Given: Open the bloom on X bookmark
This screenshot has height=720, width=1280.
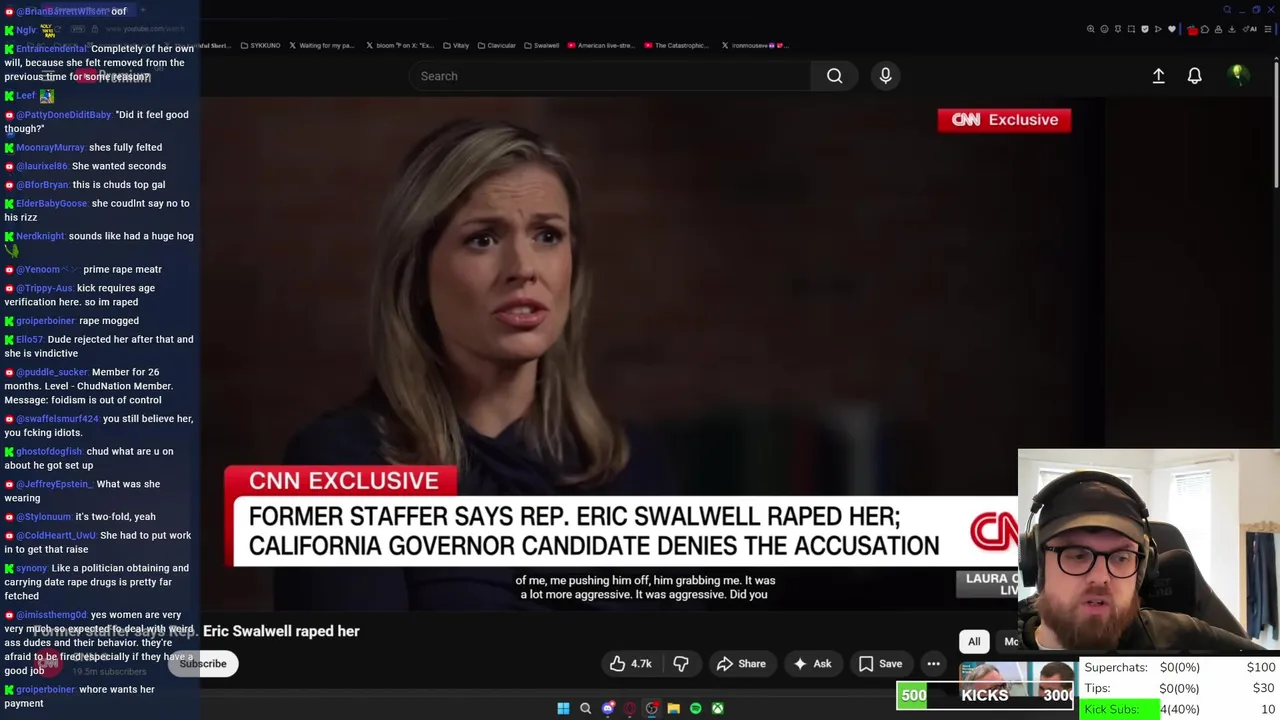Looking at the screenshot, I should [x=399, y=45].
